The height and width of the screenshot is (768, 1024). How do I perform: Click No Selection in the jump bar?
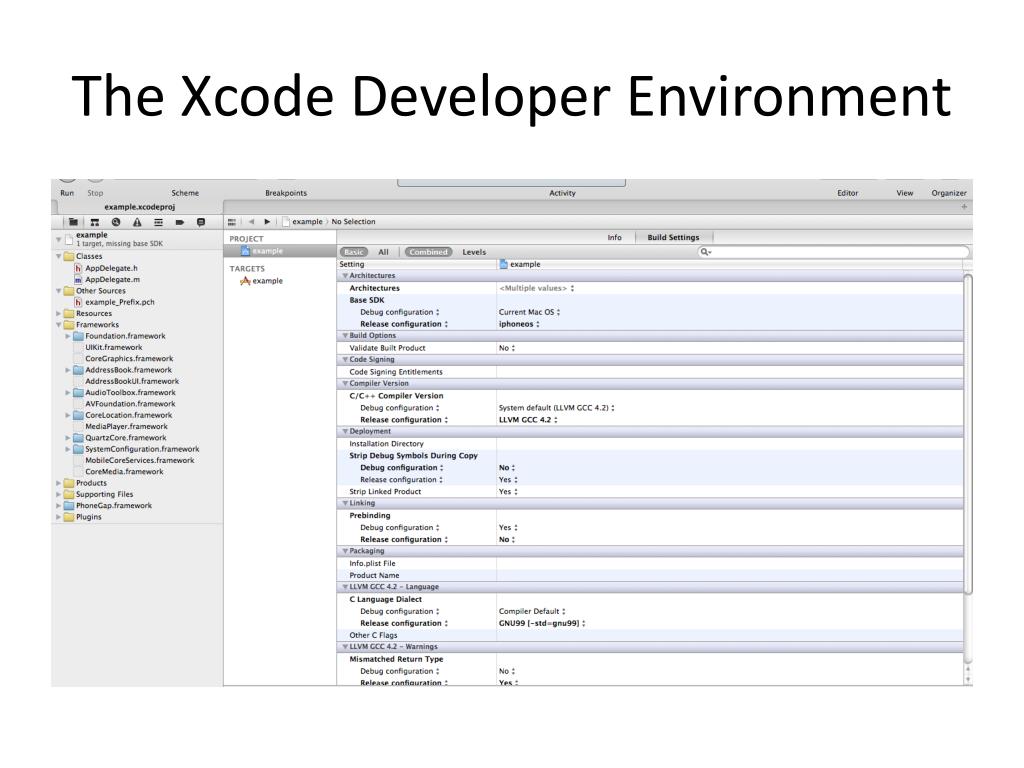[353, 222]
